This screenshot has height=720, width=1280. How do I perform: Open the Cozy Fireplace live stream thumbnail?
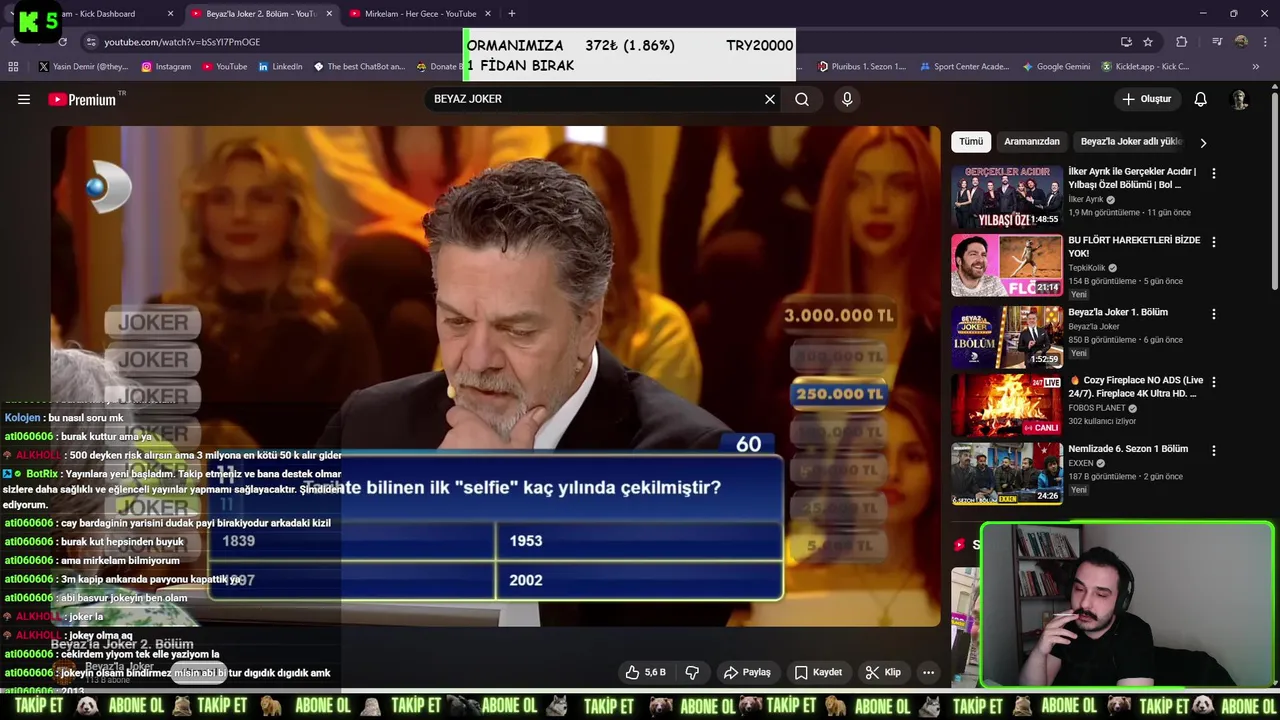(1007, 405)
